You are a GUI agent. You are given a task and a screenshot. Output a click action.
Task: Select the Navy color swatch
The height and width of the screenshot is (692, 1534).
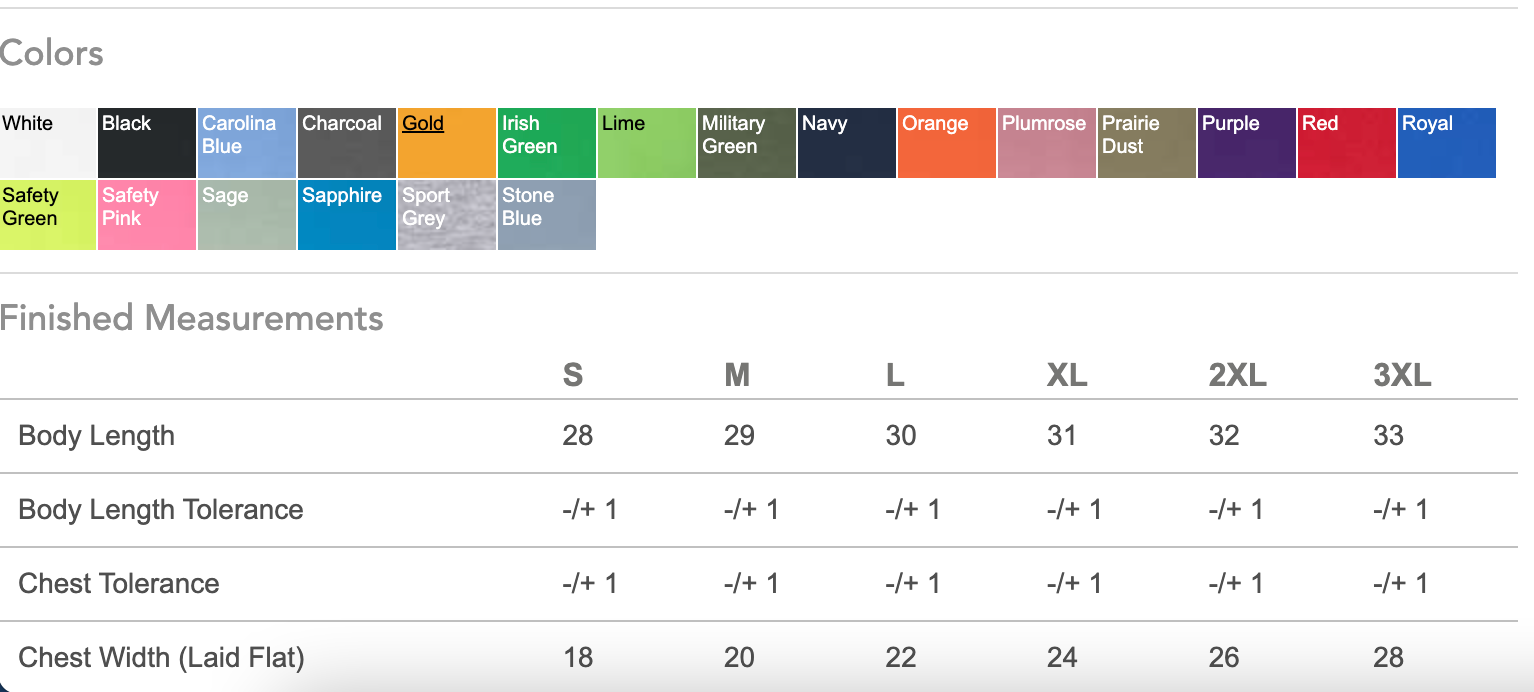[847, 143]
